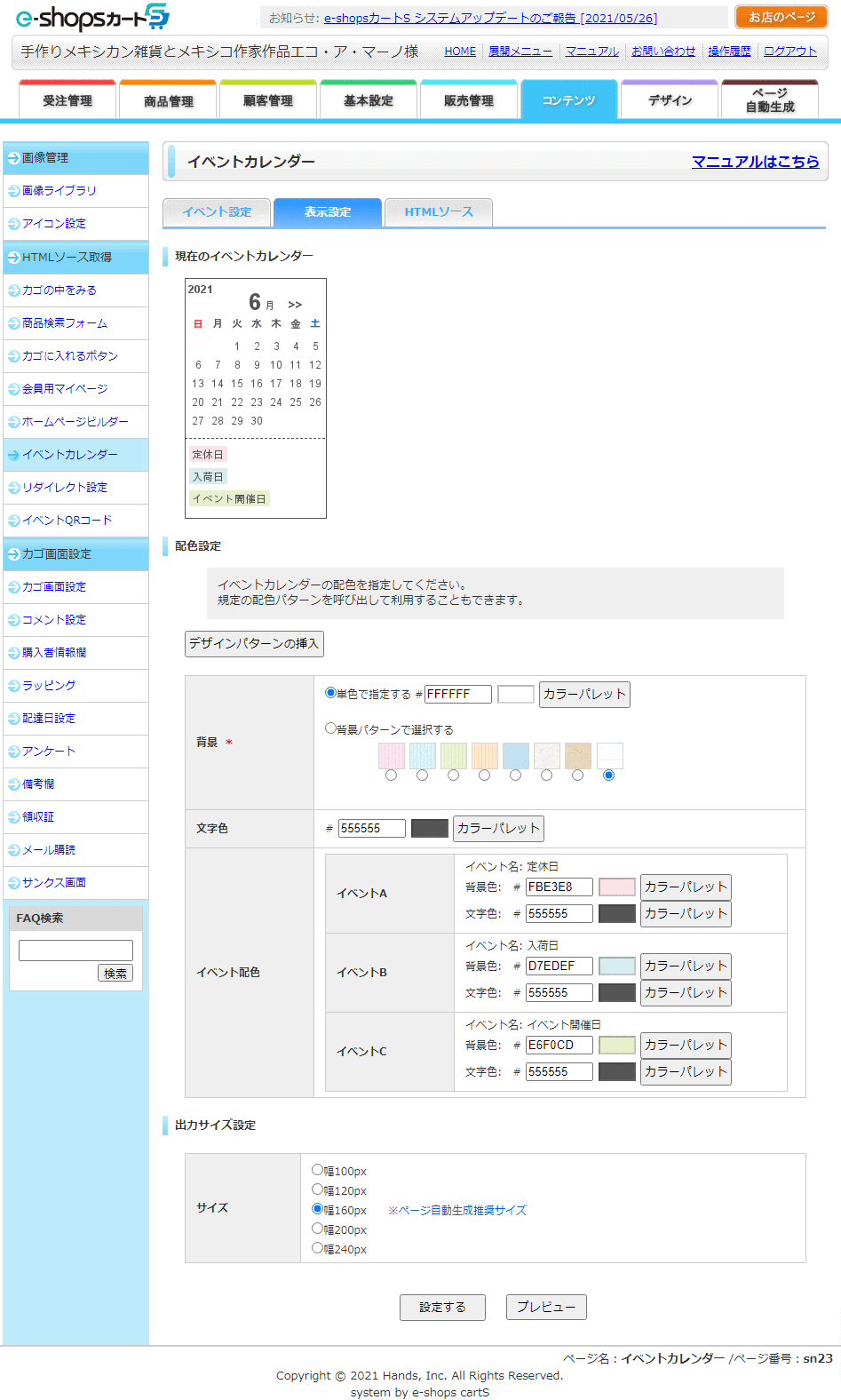Click arrow icon beside イベントQRコード
Viewport: 841px width, 1400px height.
(13, 521)
